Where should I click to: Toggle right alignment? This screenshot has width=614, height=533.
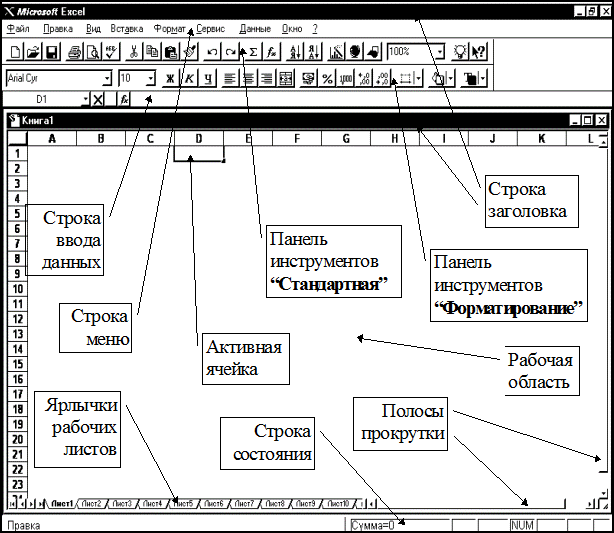(267, 78)
